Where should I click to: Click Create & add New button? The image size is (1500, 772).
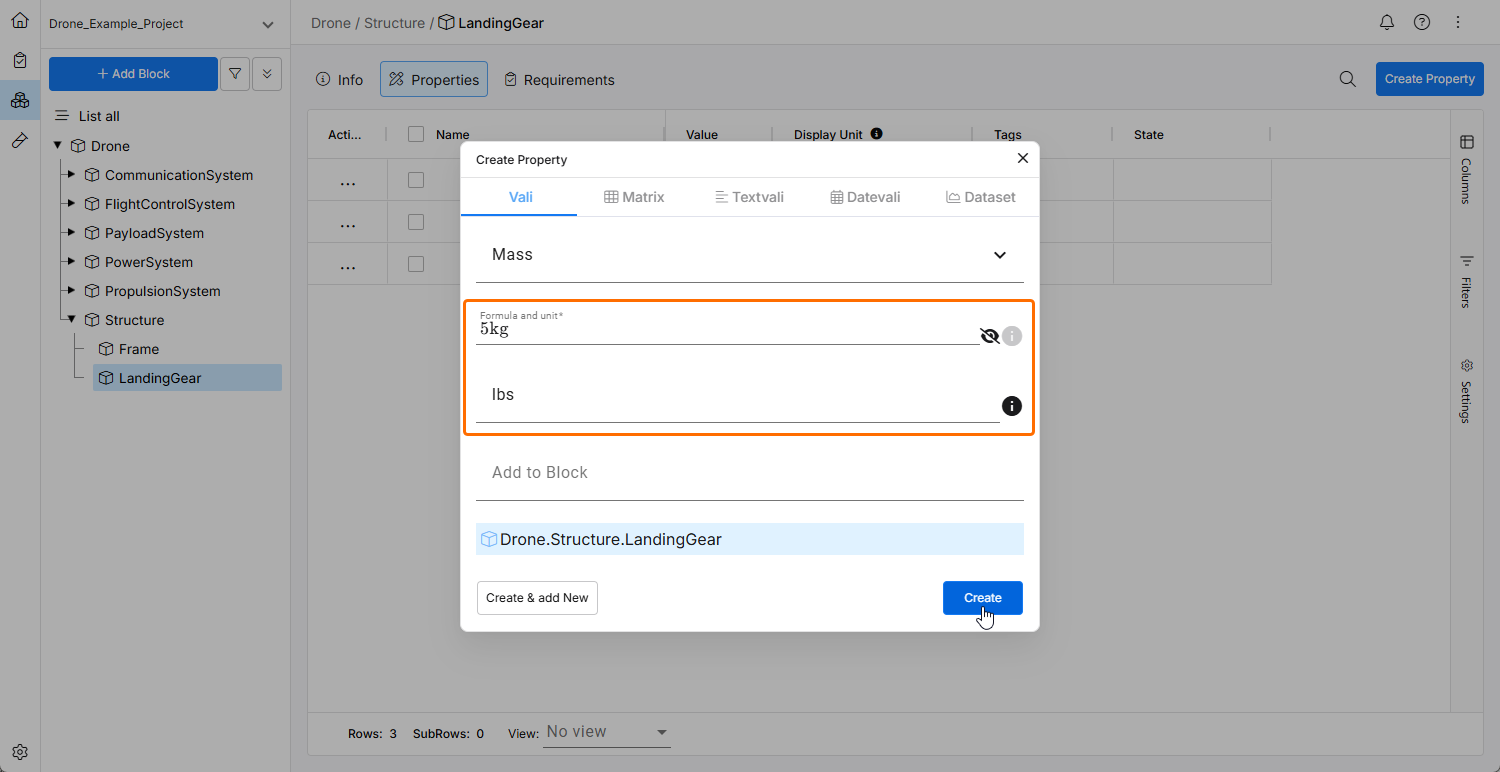tap(537, 598)
